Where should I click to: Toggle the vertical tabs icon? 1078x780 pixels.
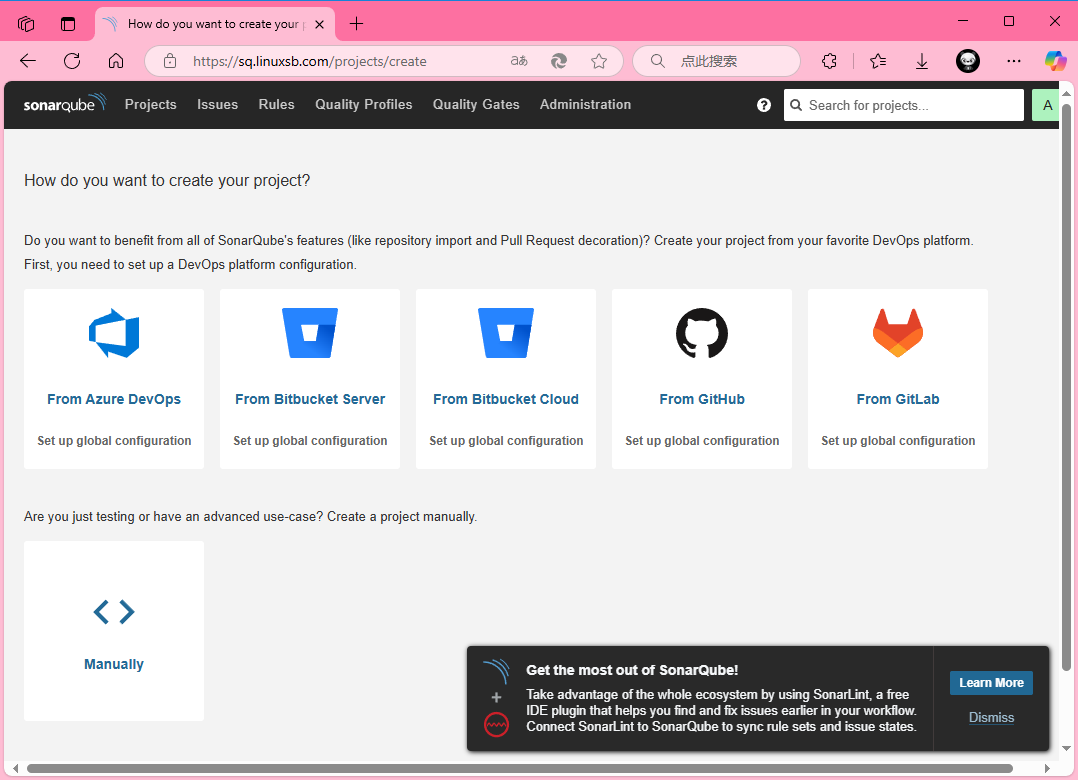tap(68, 24)
